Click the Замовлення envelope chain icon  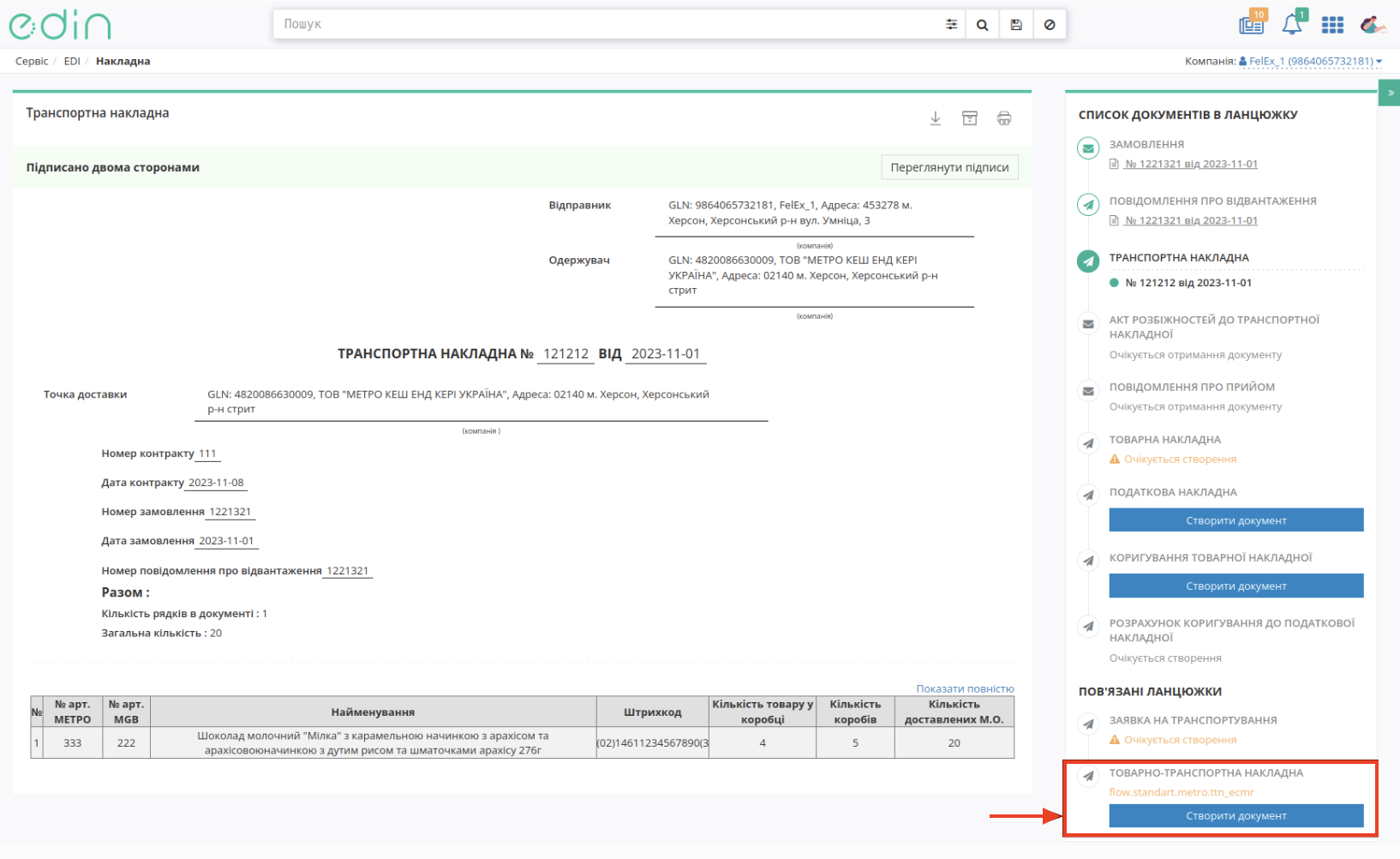pos(1088,148)
